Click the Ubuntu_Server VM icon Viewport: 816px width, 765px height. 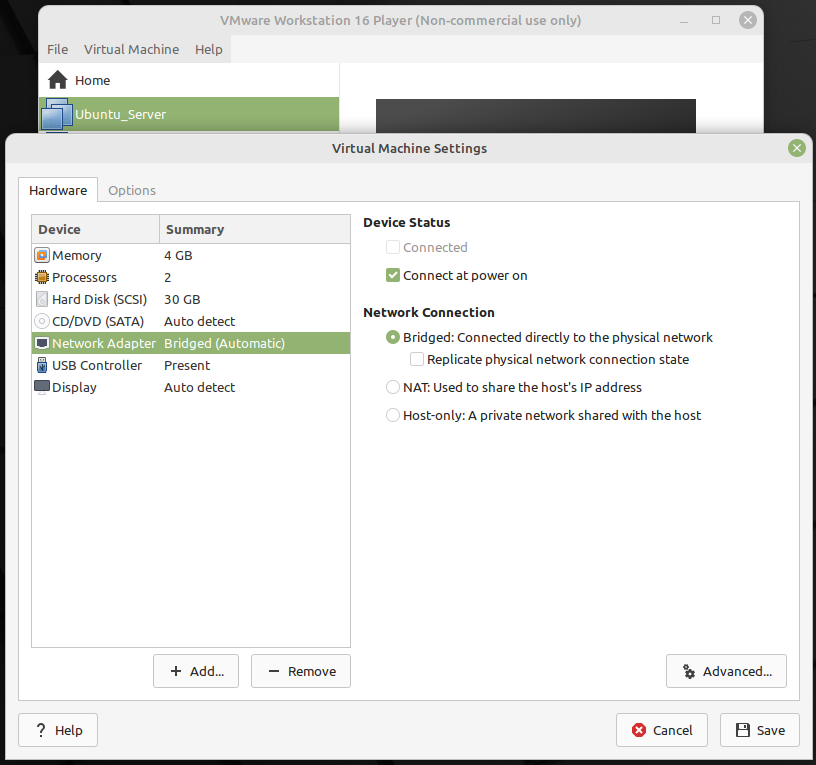[x=56, y=114]
